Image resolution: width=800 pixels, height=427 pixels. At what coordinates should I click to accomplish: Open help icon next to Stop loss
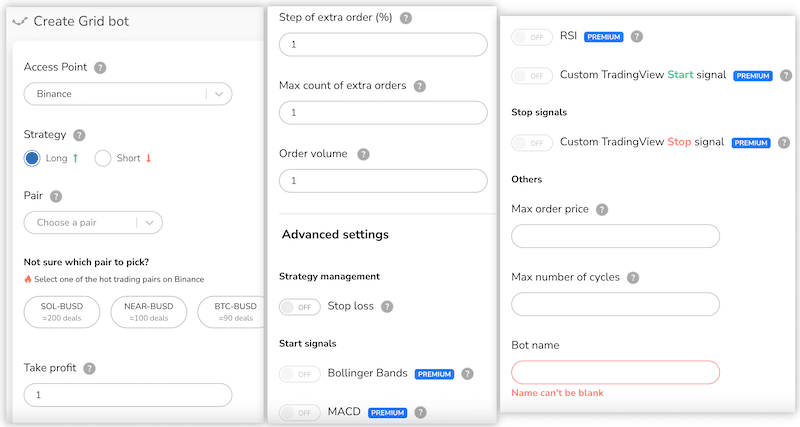[x=387, y=307]
